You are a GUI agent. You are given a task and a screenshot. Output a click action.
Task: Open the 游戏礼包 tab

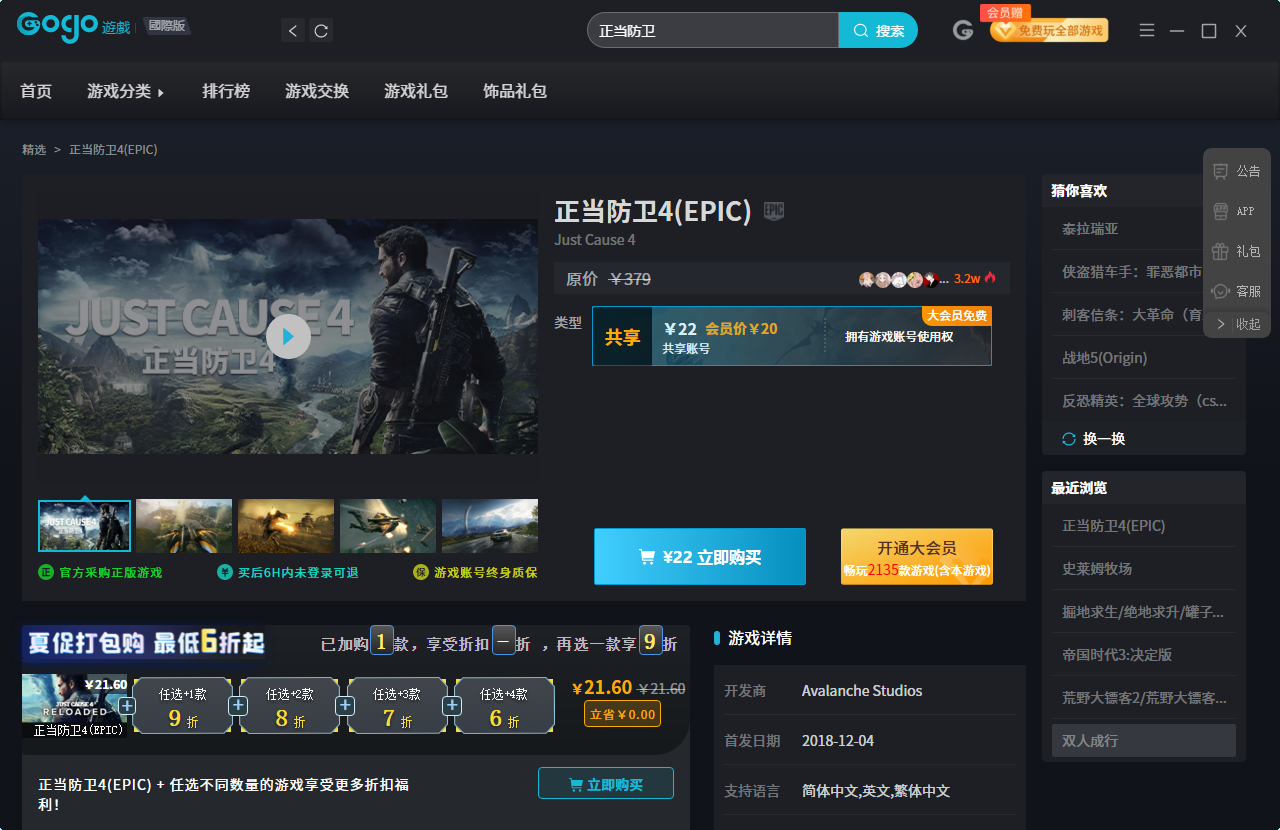pos(416,91)
